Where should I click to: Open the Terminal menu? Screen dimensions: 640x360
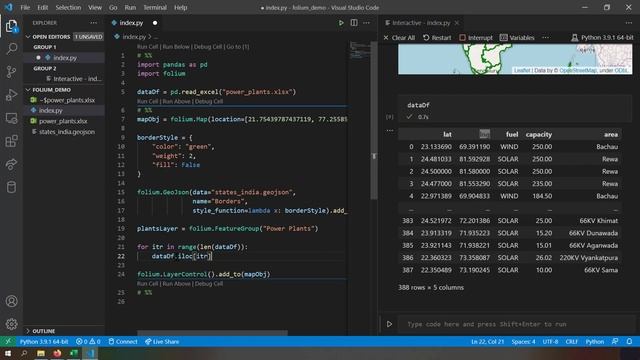(155, 7)
